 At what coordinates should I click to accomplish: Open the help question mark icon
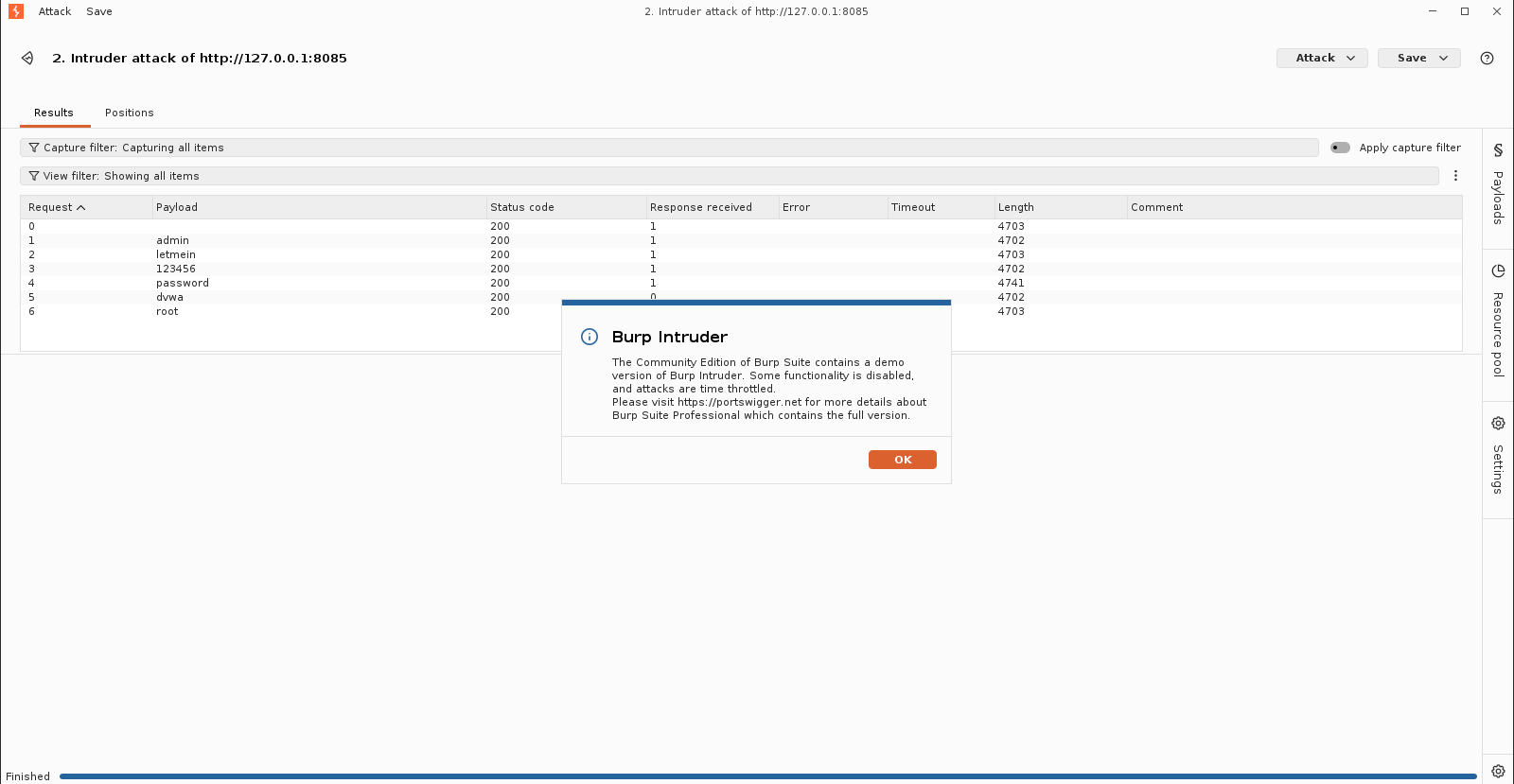(x=1487, y=58)
